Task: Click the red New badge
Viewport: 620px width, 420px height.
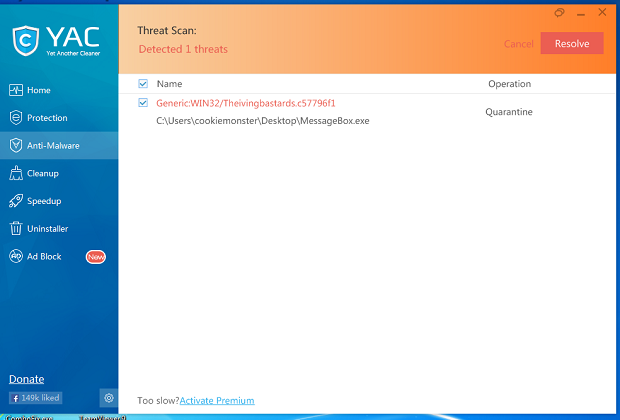Action: pyautogui.click(x=96, y=257)
